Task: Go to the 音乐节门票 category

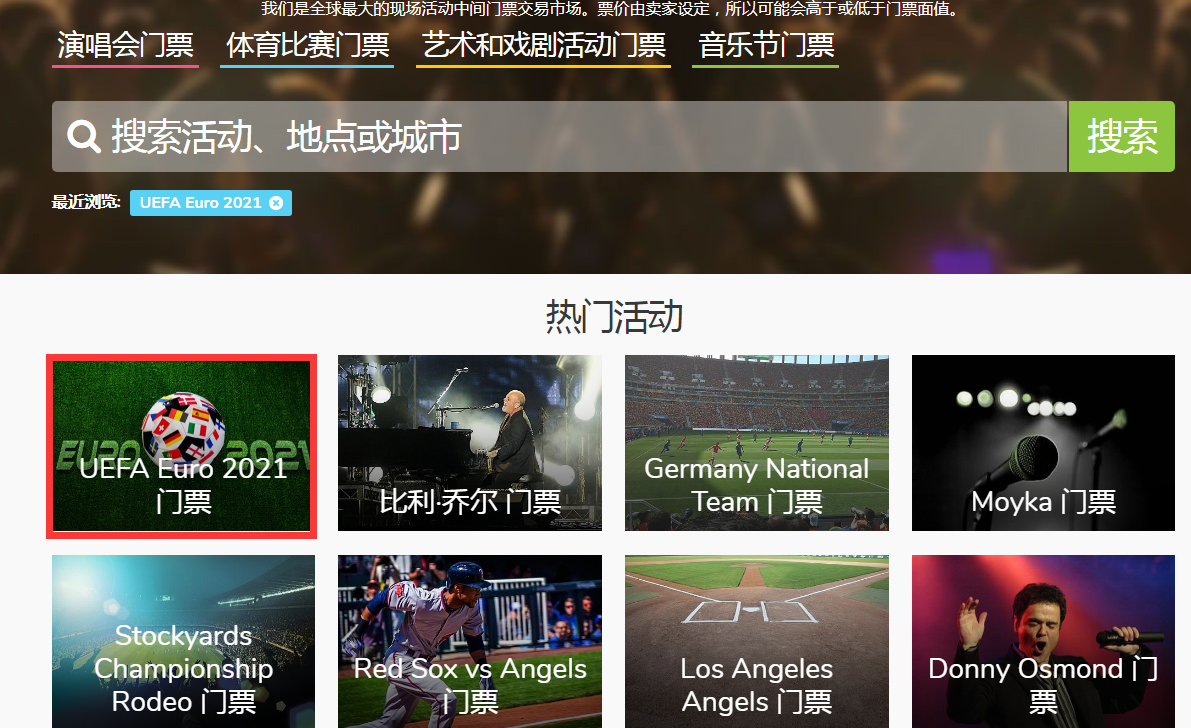Action: (765, 46)
